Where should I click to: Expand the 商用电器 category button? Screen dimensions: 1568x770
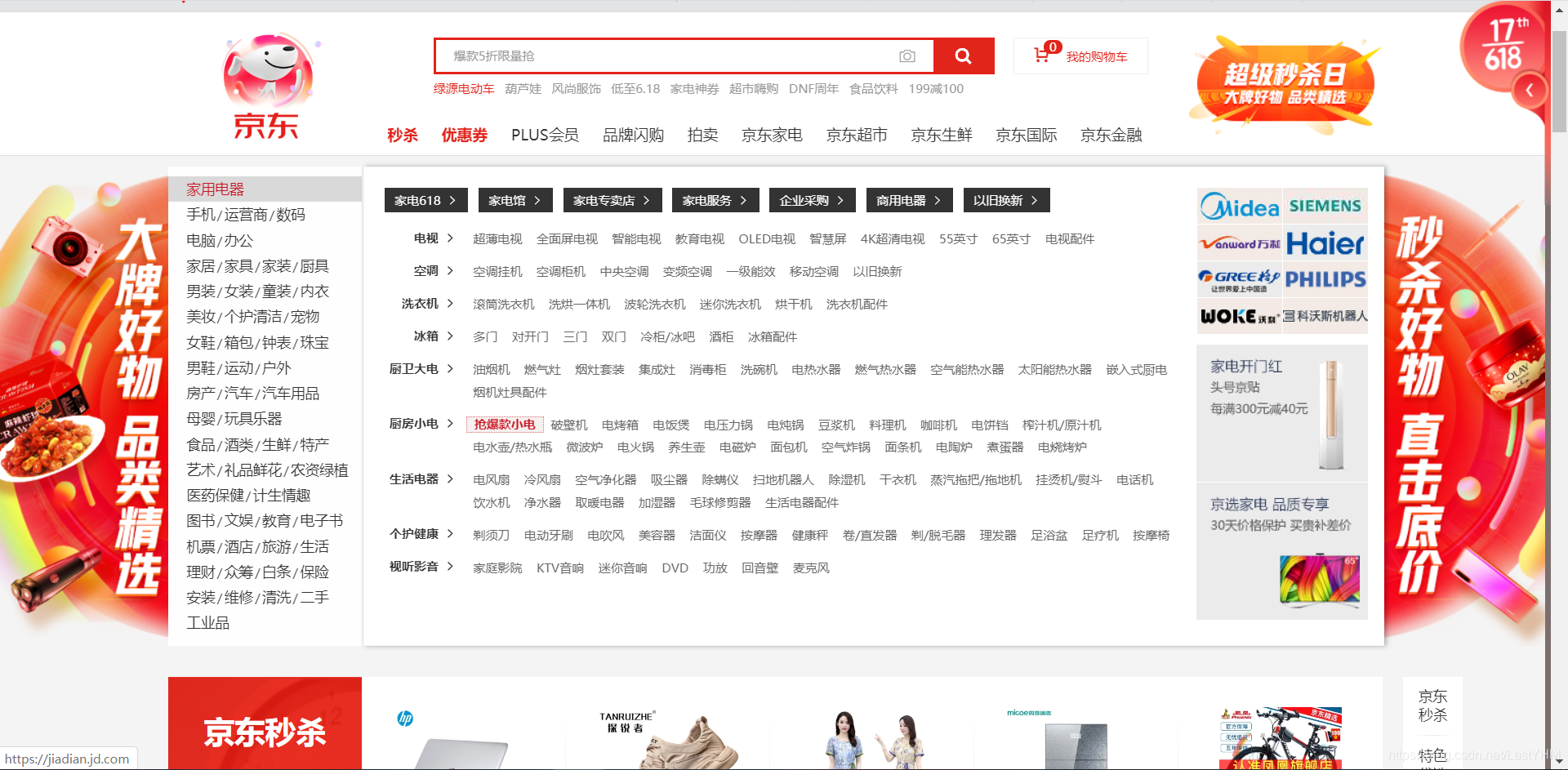pos(909,200)
